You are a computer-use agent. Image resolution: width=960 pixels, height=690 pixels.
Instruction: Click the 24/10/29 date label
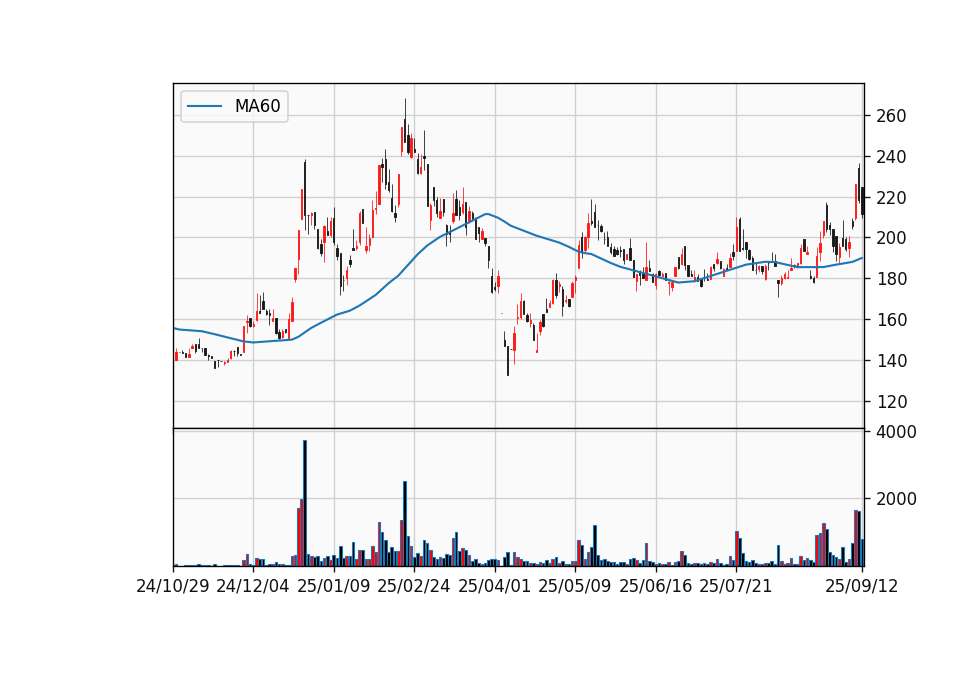click(x=173, y=586)
